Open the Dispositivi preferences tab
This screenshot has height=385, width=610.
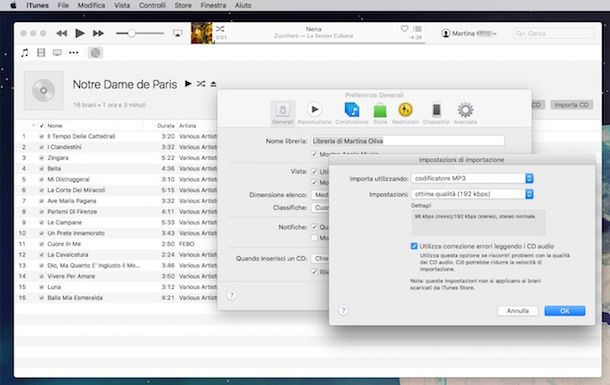coord(436,113)
